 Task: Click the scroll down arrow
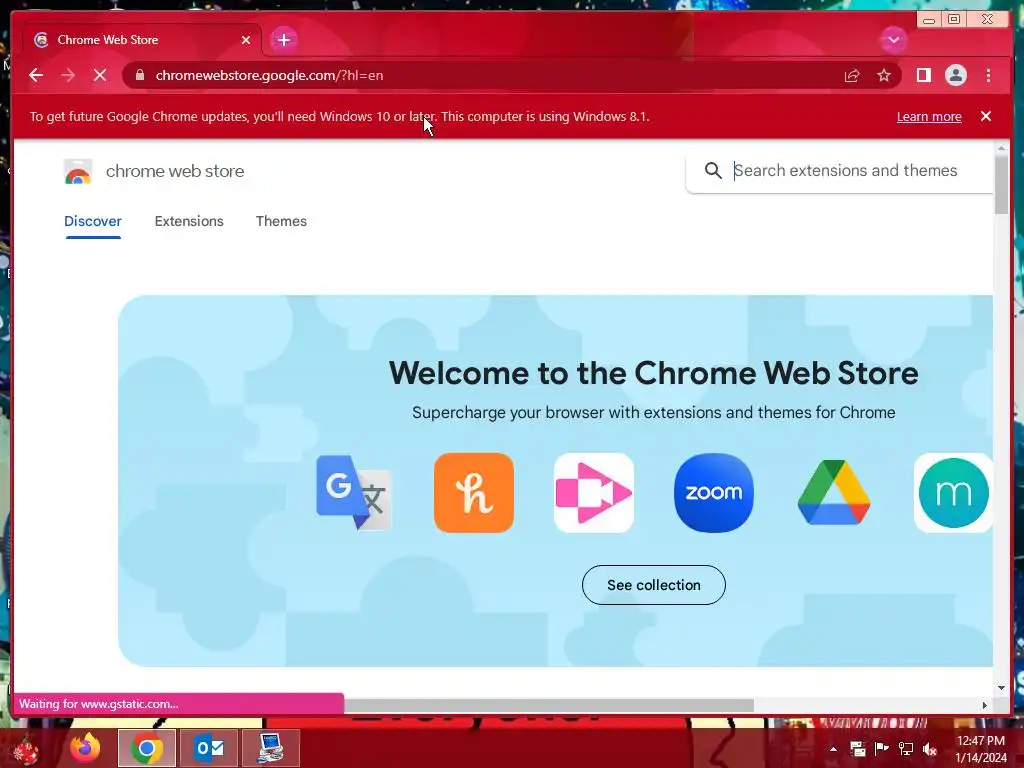click(x=1001, y=687)
